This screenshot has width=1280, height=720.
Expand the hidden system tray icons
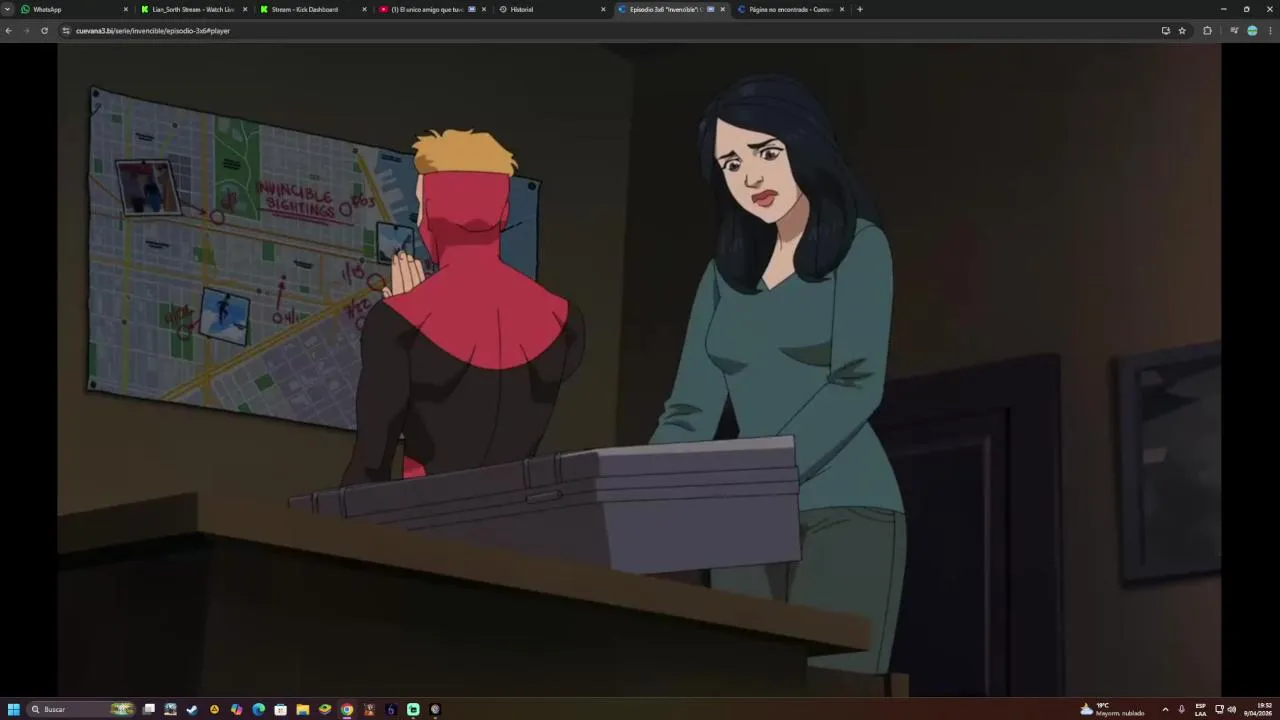[1165, 709]
